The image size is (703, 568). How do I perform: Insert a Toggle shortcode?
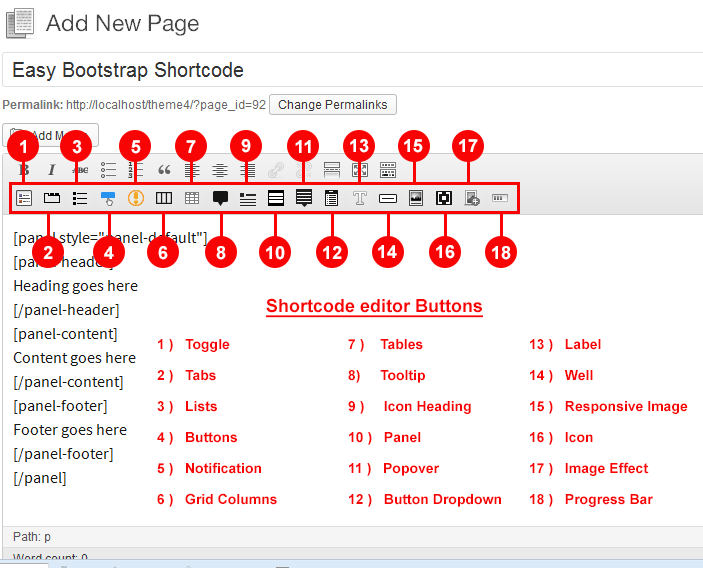pos(24,198)
